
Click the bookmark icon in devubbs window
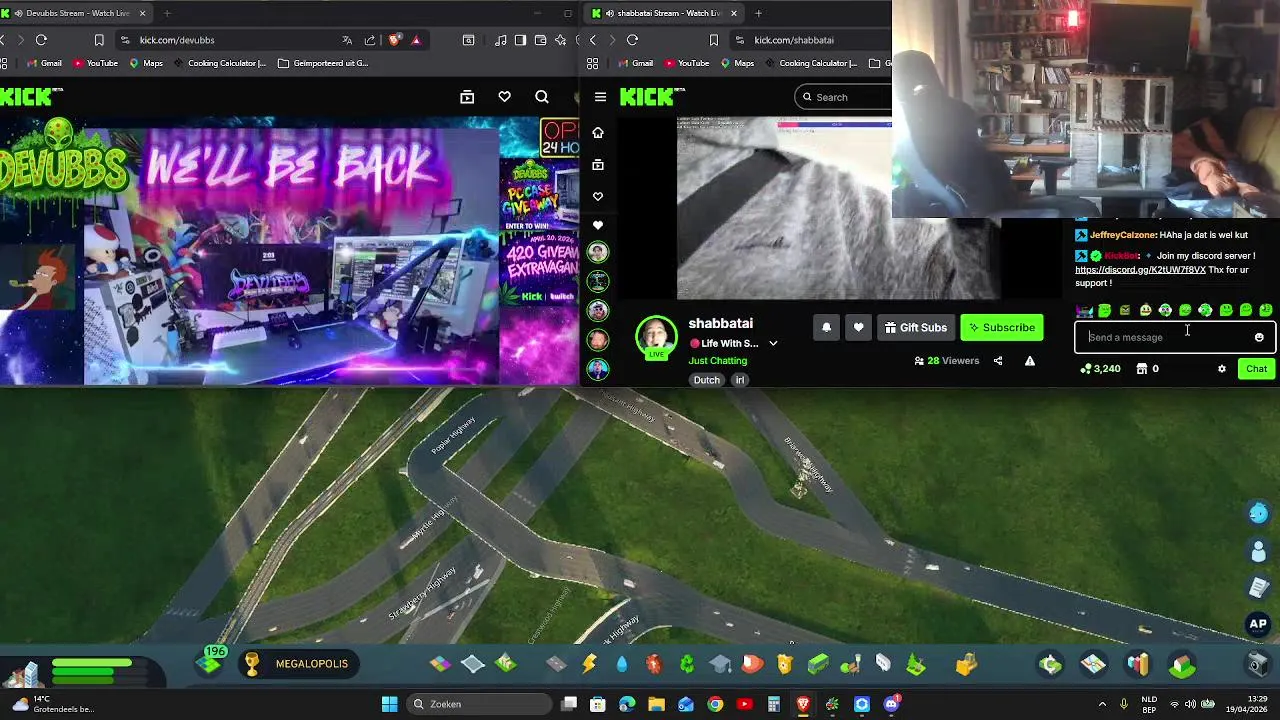99,40
